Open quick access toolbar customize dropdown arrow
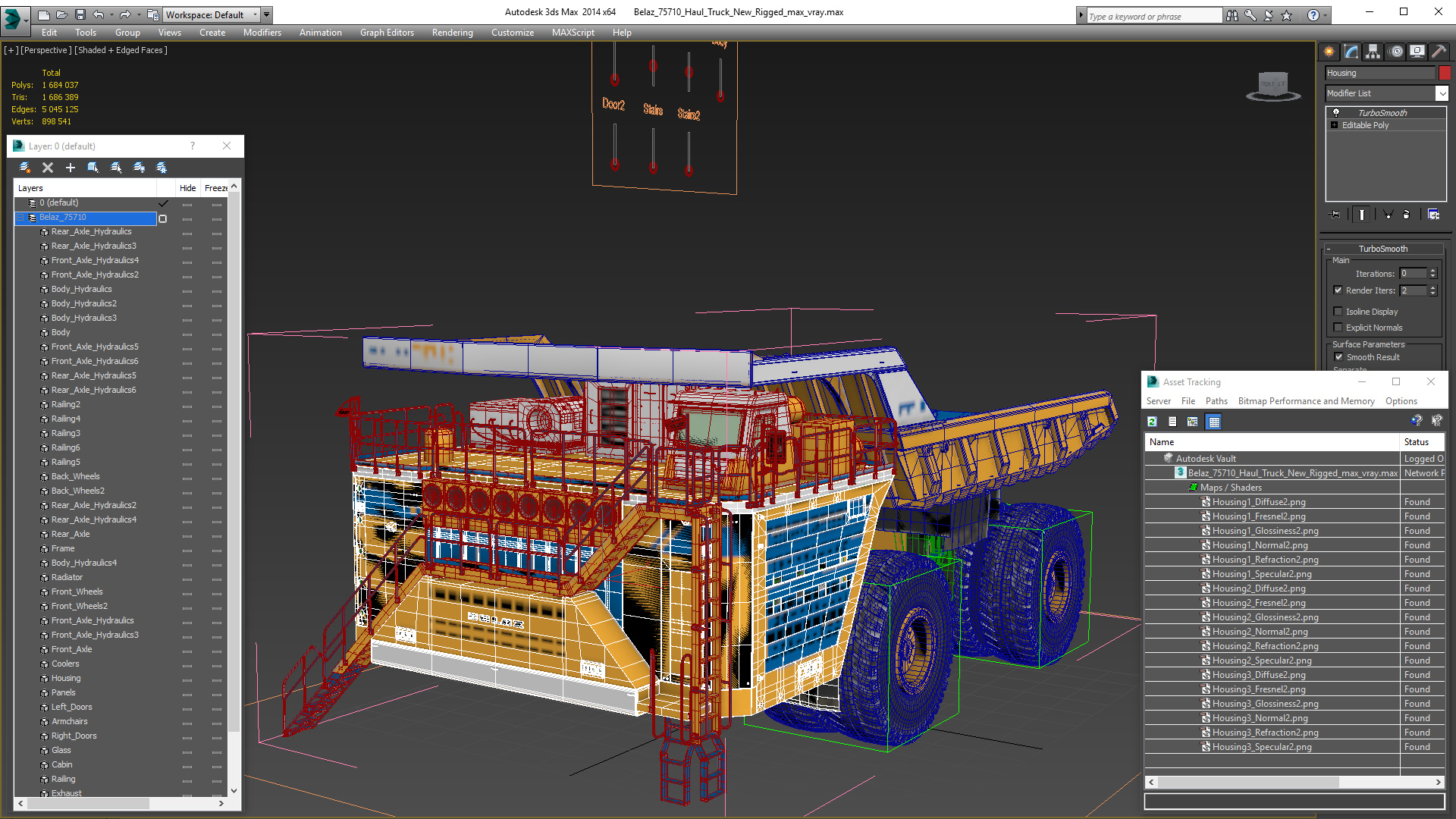This screenshot has height=819, width=1456. tap(267, 14)
